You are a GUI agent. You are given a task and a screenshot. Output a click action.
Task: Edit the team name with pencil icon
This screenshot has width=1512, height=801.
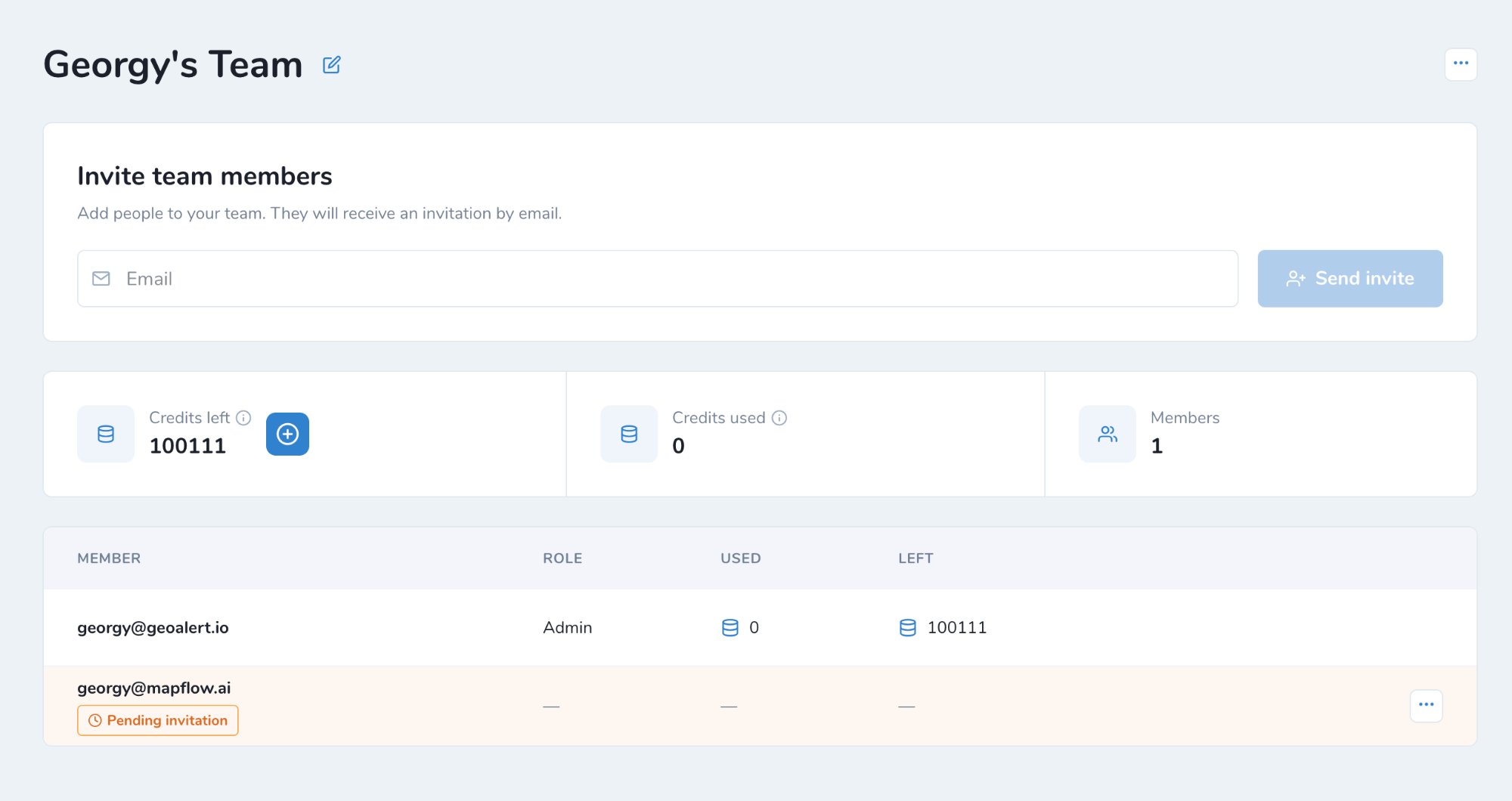[331, 65]
